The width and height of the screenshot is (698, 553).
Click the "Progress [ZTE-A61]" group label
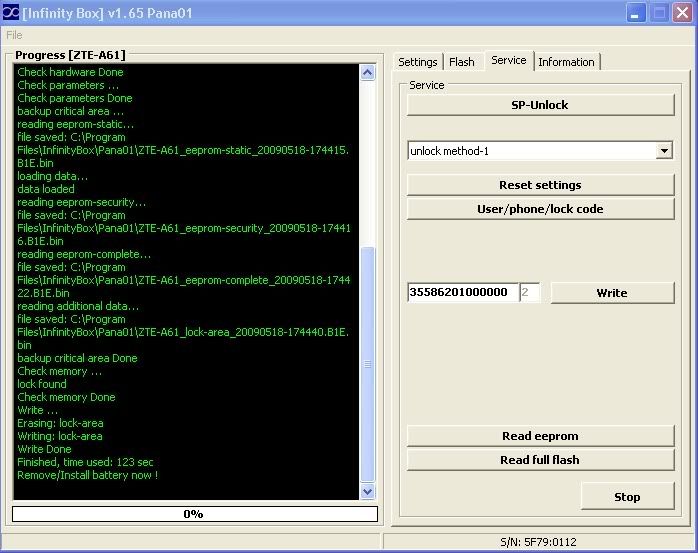pos(70,55)
